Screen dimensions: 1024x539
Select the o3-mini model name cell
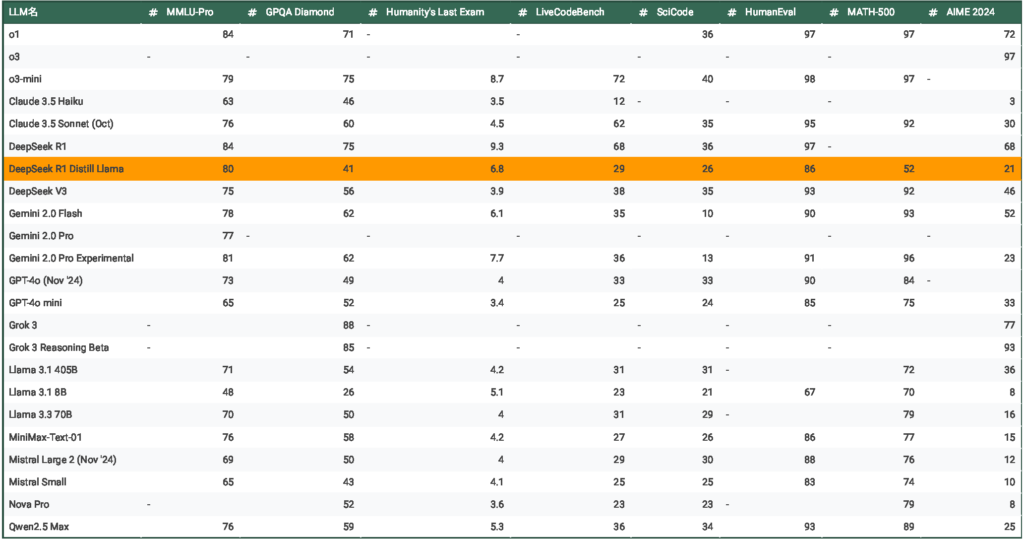coord(26,79)
